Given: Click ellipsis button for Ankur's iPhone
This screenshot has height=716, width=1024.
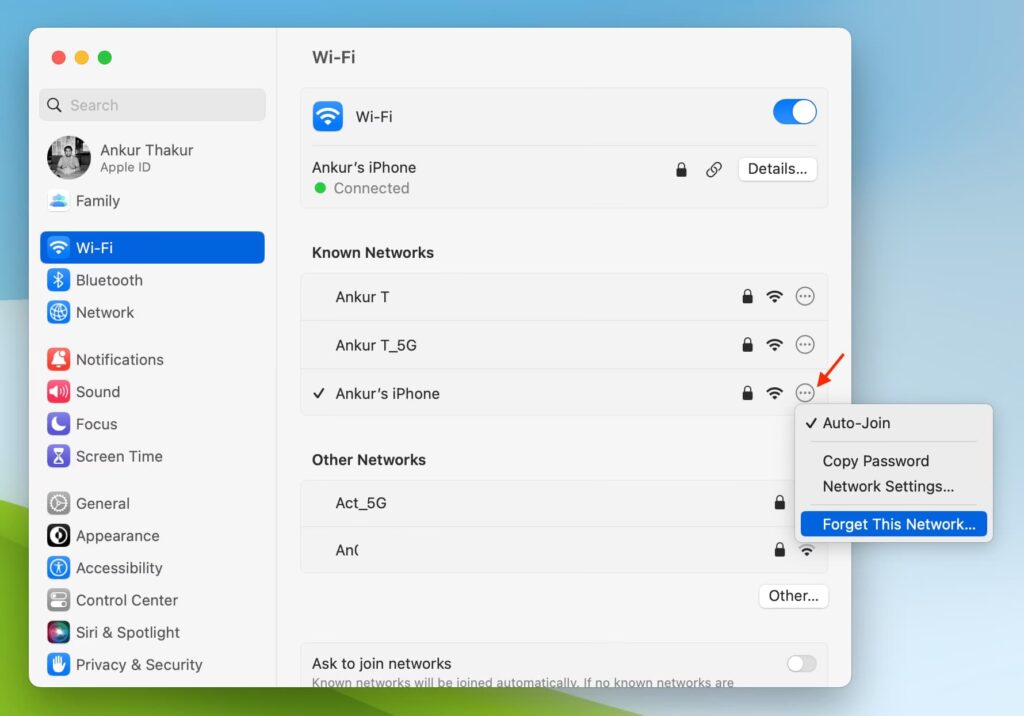Looking at the screenshot, I should (805, 393).
